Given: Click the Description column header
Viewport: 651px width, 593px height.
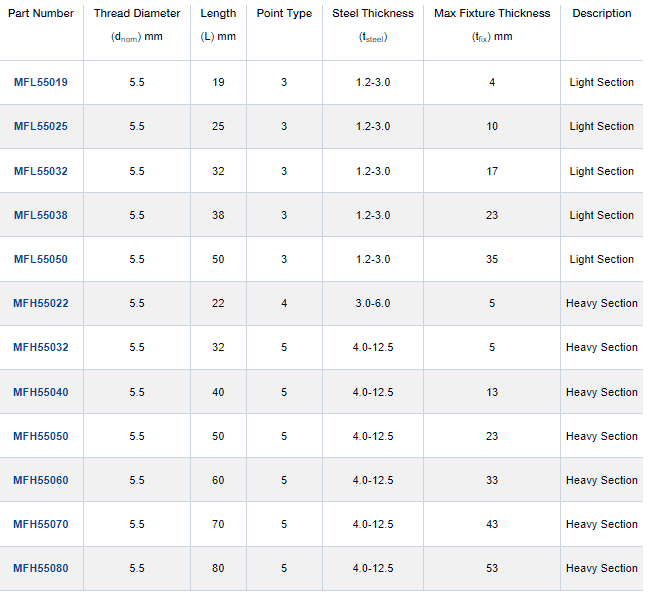Looking at the screenshot, I should [602, 14].
